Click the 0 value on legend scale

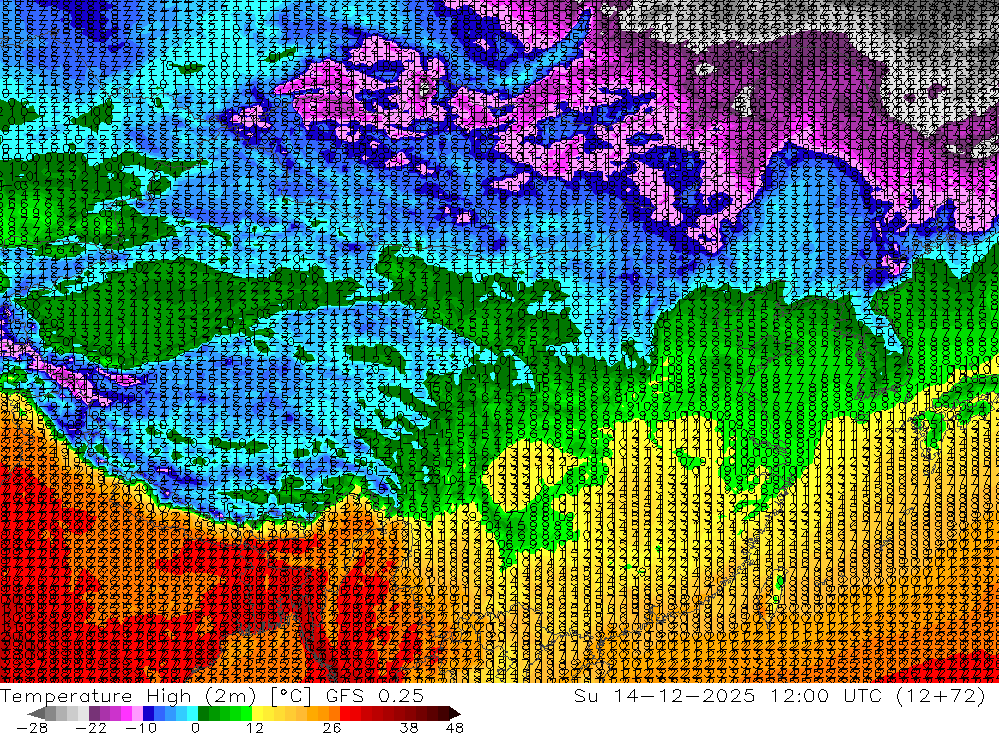(x=195, y=727)
